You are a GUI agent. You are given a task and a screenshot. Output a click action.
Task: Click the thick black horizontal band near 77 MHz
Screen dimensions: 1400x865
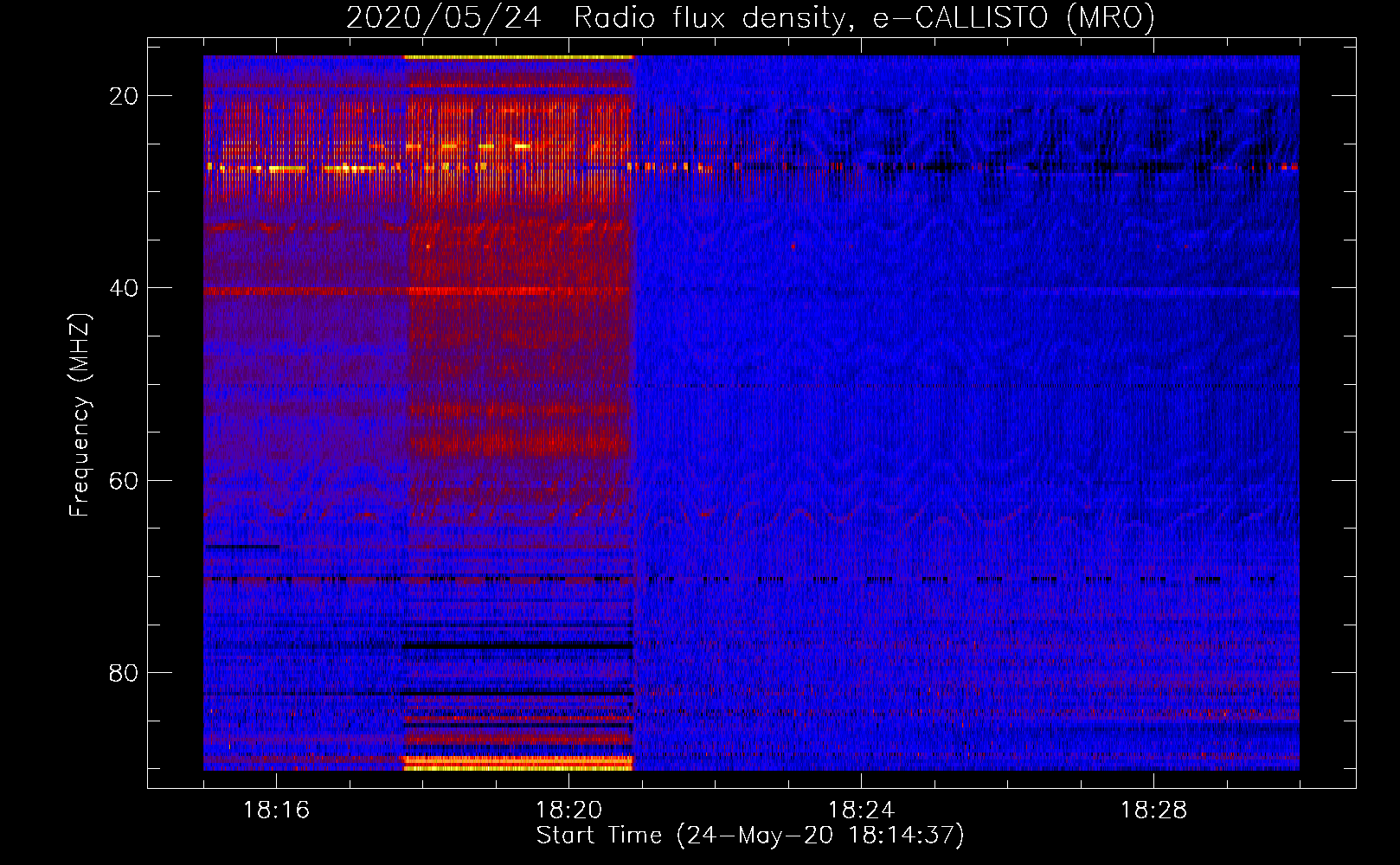(517, 645)
